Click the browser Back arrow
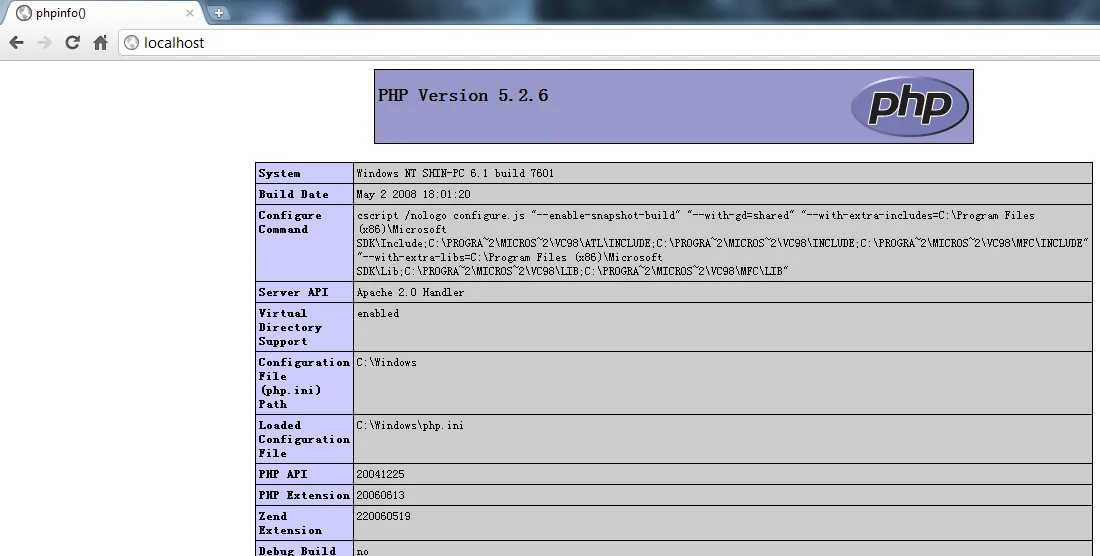Image resolution: width=1100 pixels, height=556 pixels. click(x=16, y=43)
